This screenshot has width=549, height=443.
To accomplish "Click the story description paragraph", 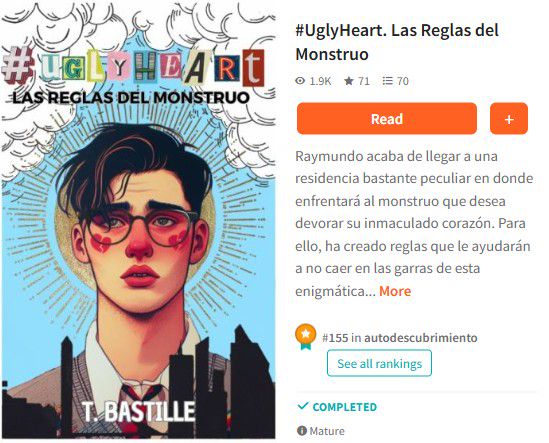I will (x=414, y=223).
